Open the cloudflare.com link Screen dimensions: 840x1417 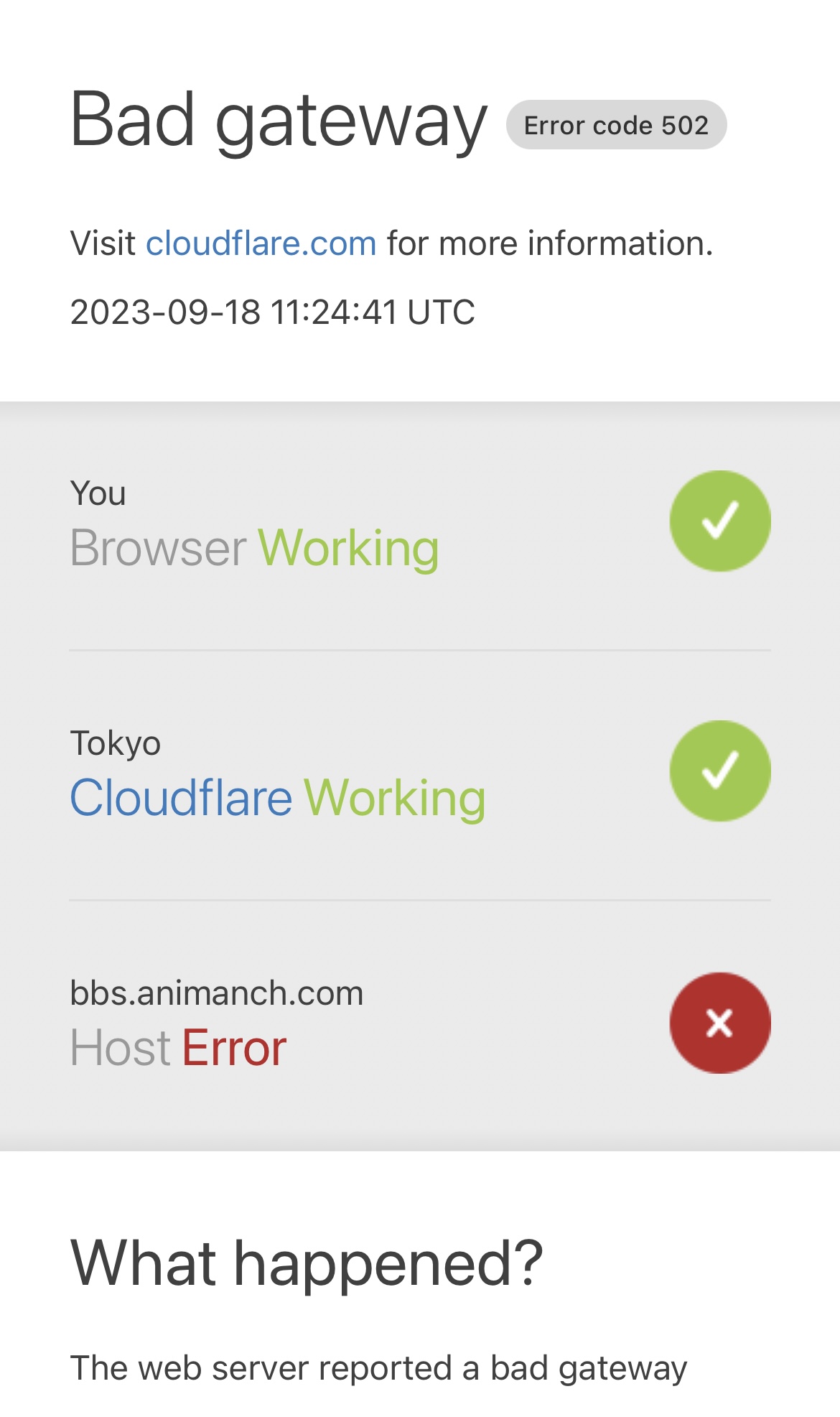[x=261, y=243]
